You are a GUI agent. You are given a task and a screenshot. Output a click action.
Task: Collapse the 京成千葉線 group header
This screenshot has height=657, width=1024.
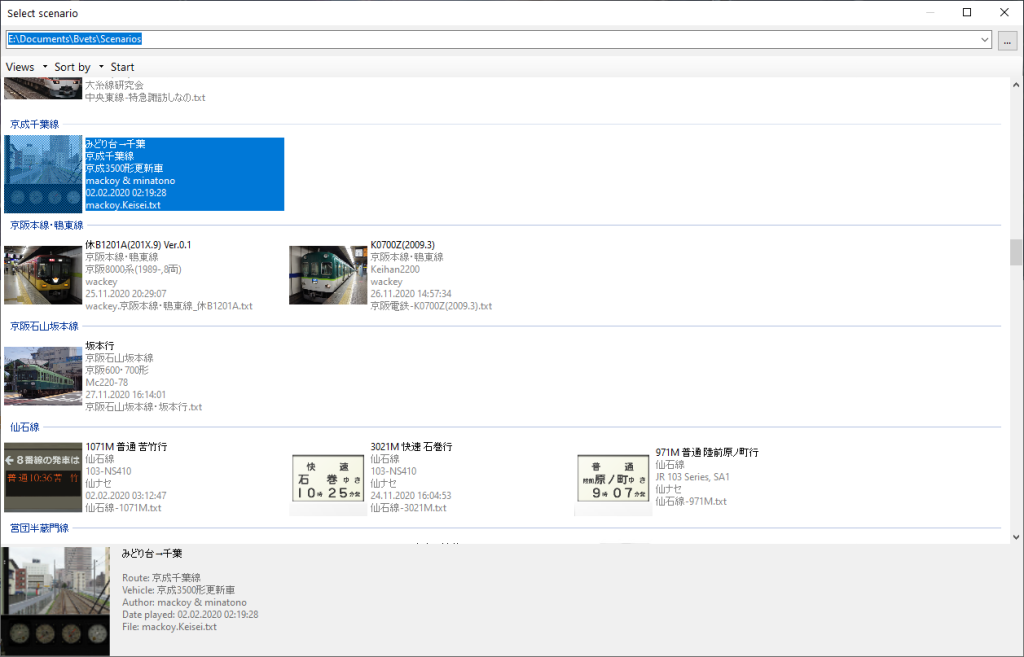pos(34,124)
